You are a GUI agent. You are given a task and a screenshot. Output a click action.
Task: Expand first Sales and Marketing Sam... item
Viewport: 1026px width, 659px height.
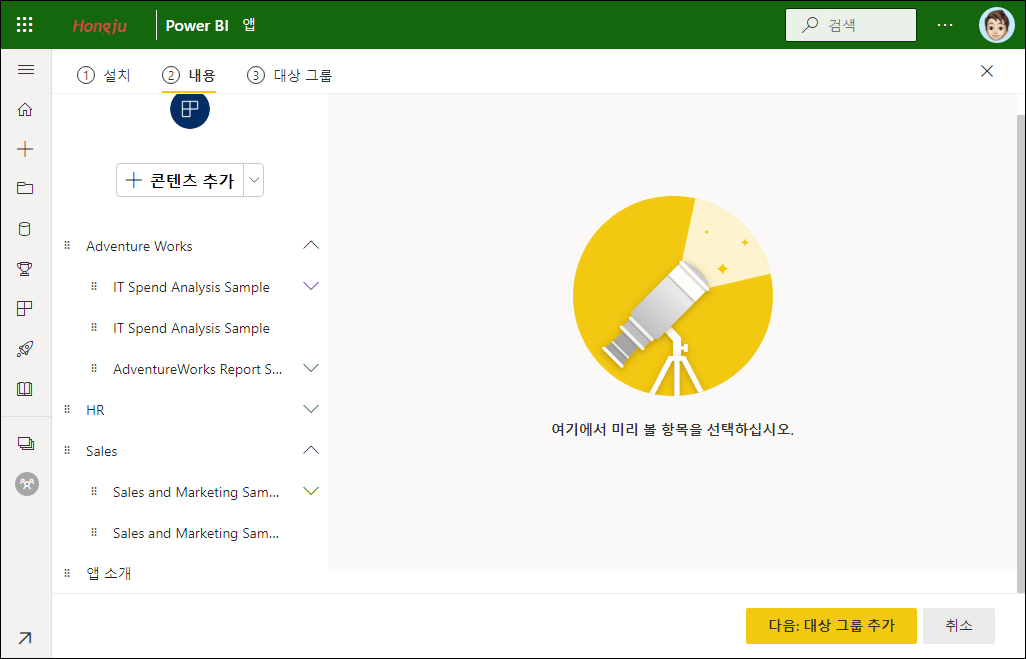311,491
